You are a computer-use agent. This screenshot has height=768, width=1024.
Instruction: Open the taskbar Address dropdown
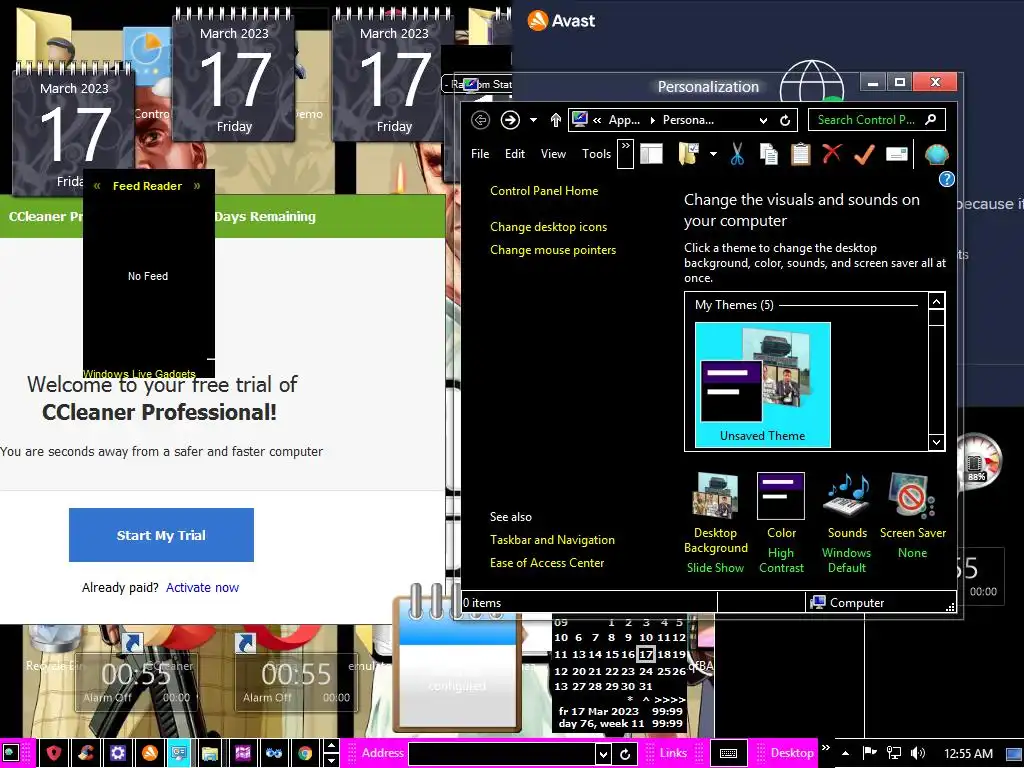pos(603,754)
